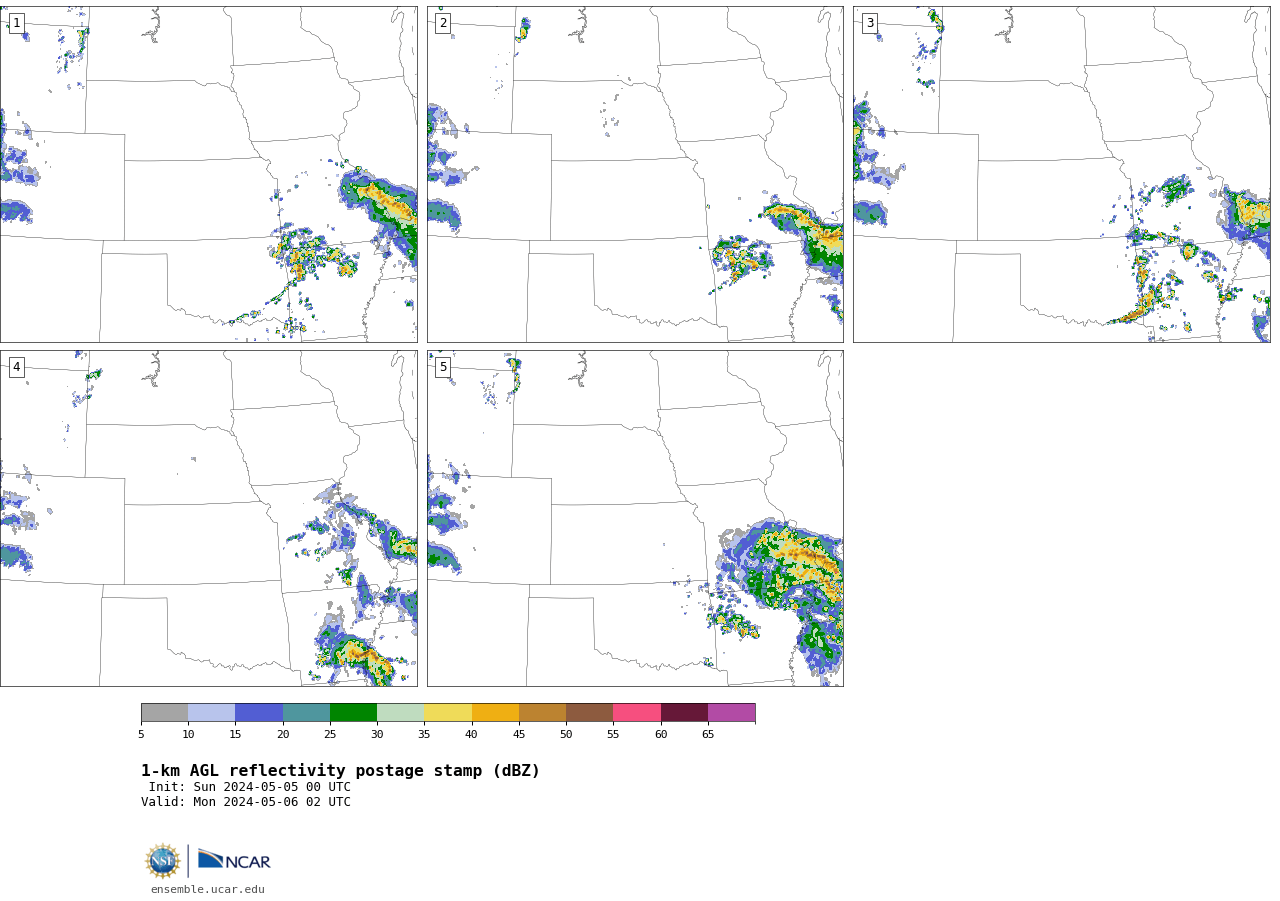This screenshot has width=1280, height=901.
Task: Click the number label '2' on second panel
Action: pyautogui.click(x=443, y=23)
